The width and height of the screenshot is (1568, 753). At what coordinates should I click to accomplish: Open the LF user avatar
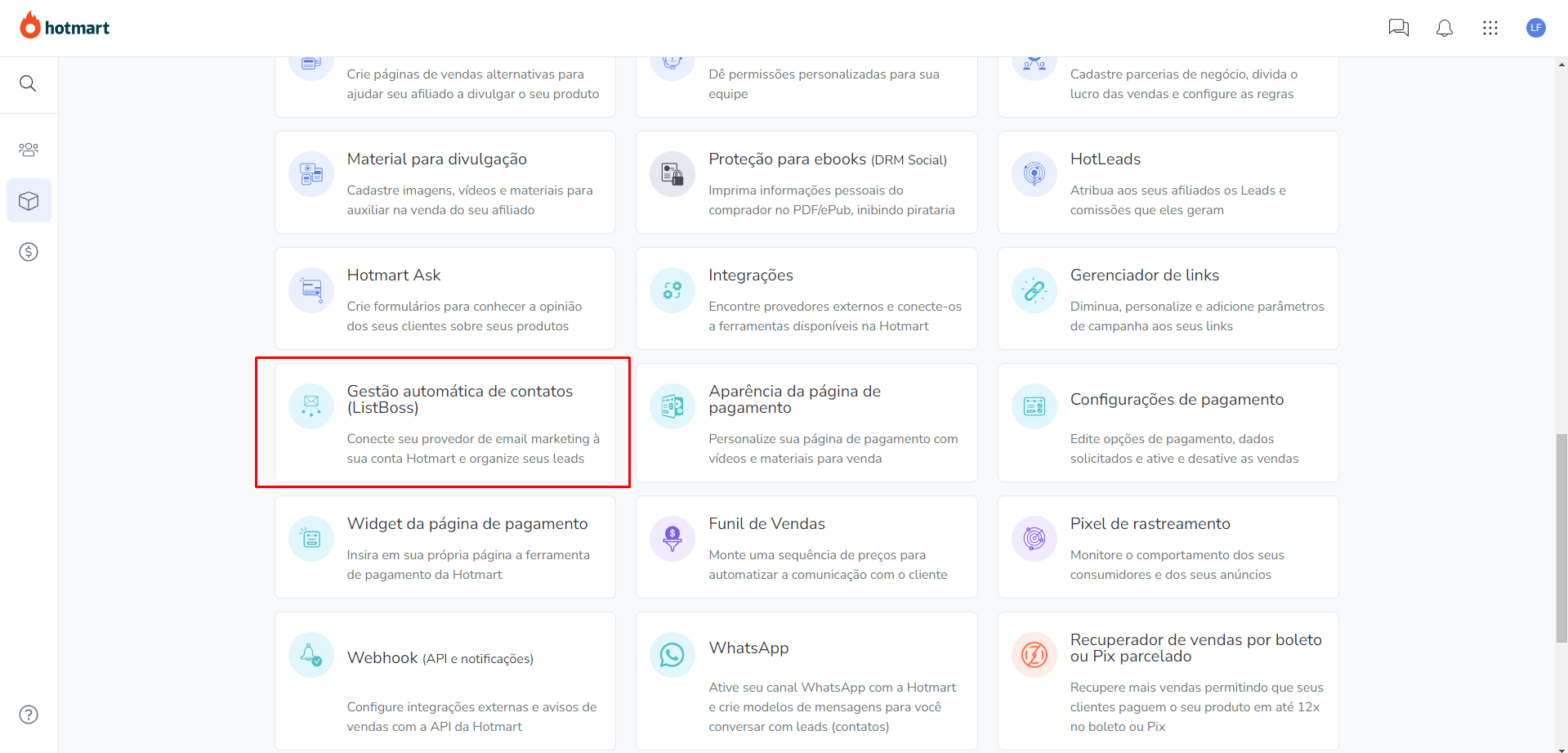[x=1536, y=28]
